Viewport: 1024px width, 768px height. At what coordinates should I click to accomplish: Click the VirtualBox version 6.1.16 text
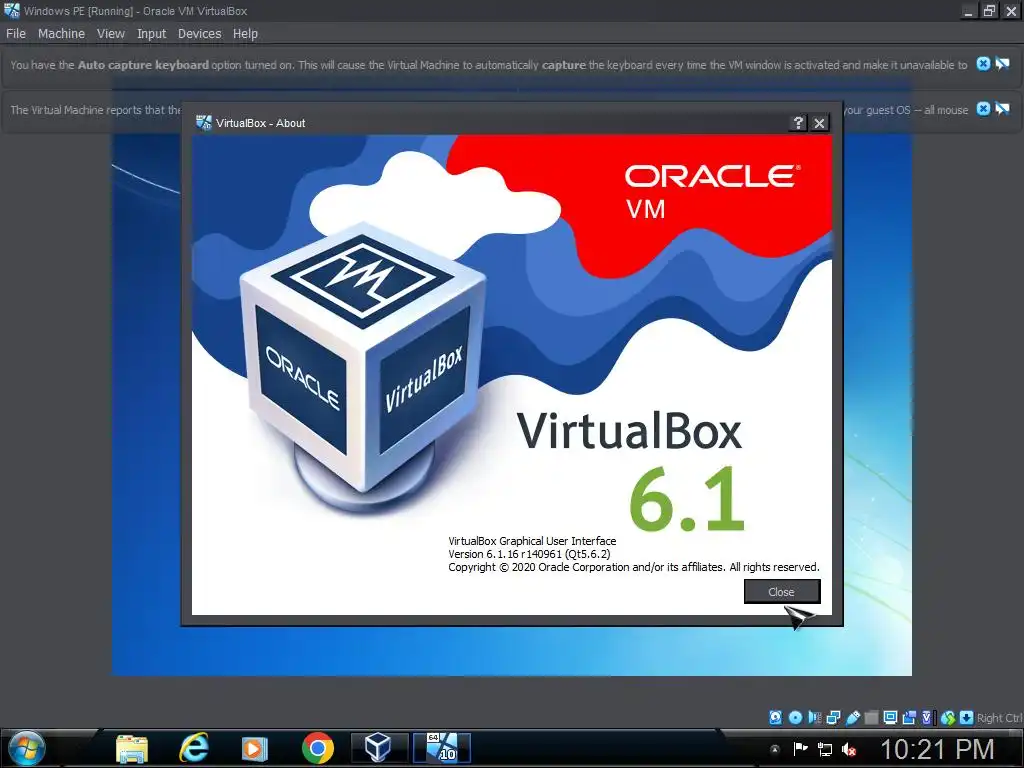tap(530, 554)
